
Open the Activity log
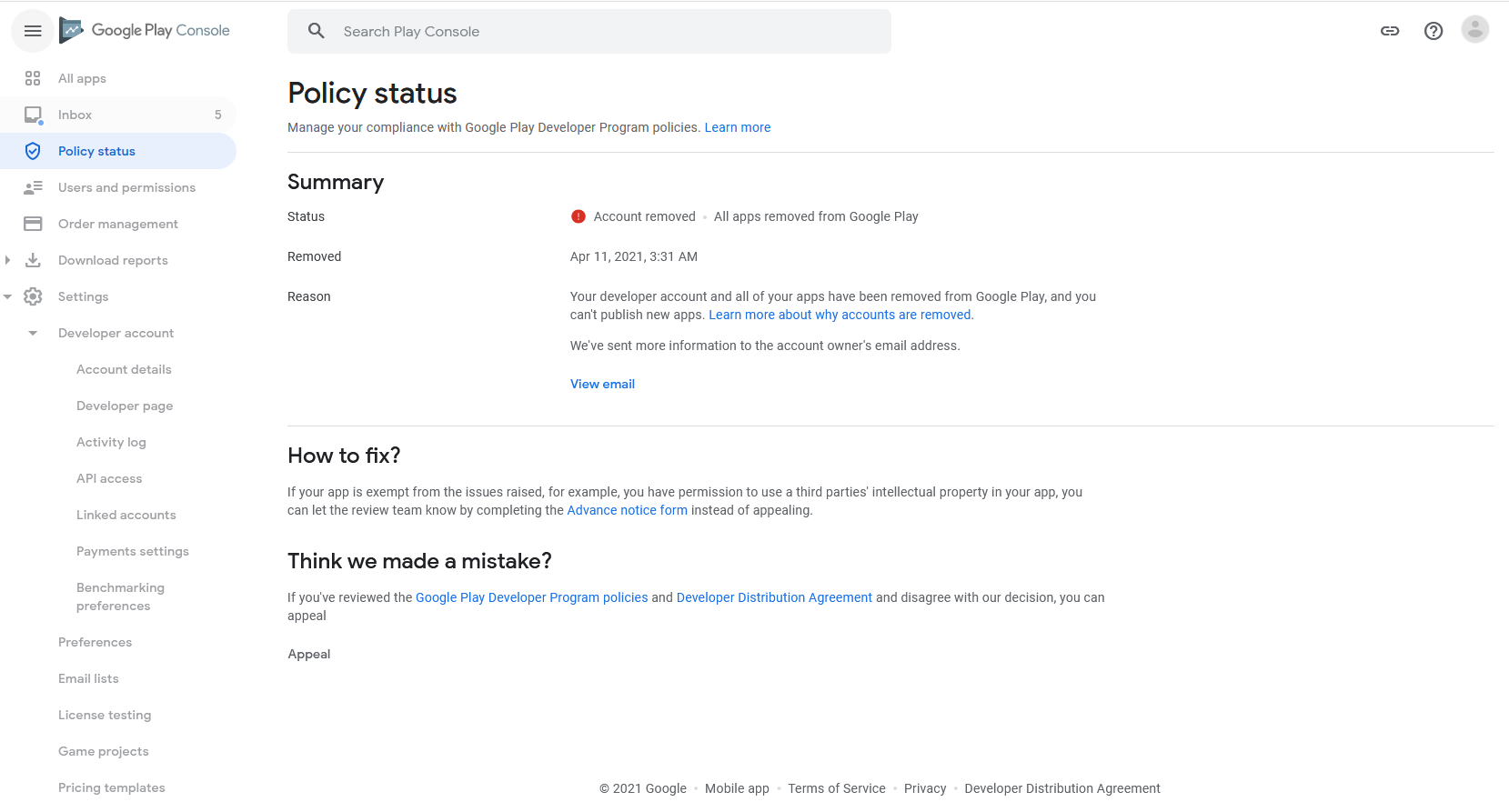point(111,442)
